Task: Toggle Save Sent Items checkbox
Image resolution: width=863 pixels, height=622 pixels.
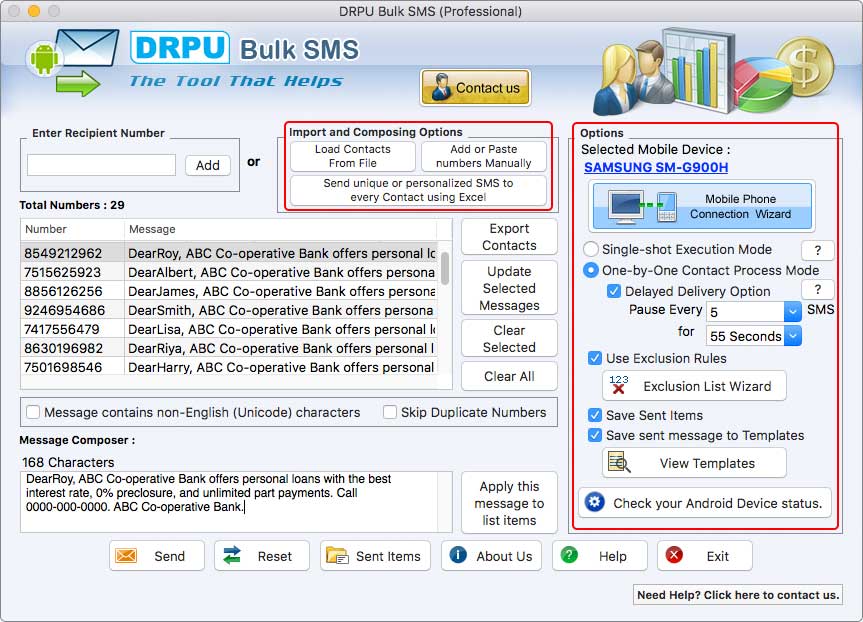Action: click(594, 415)
